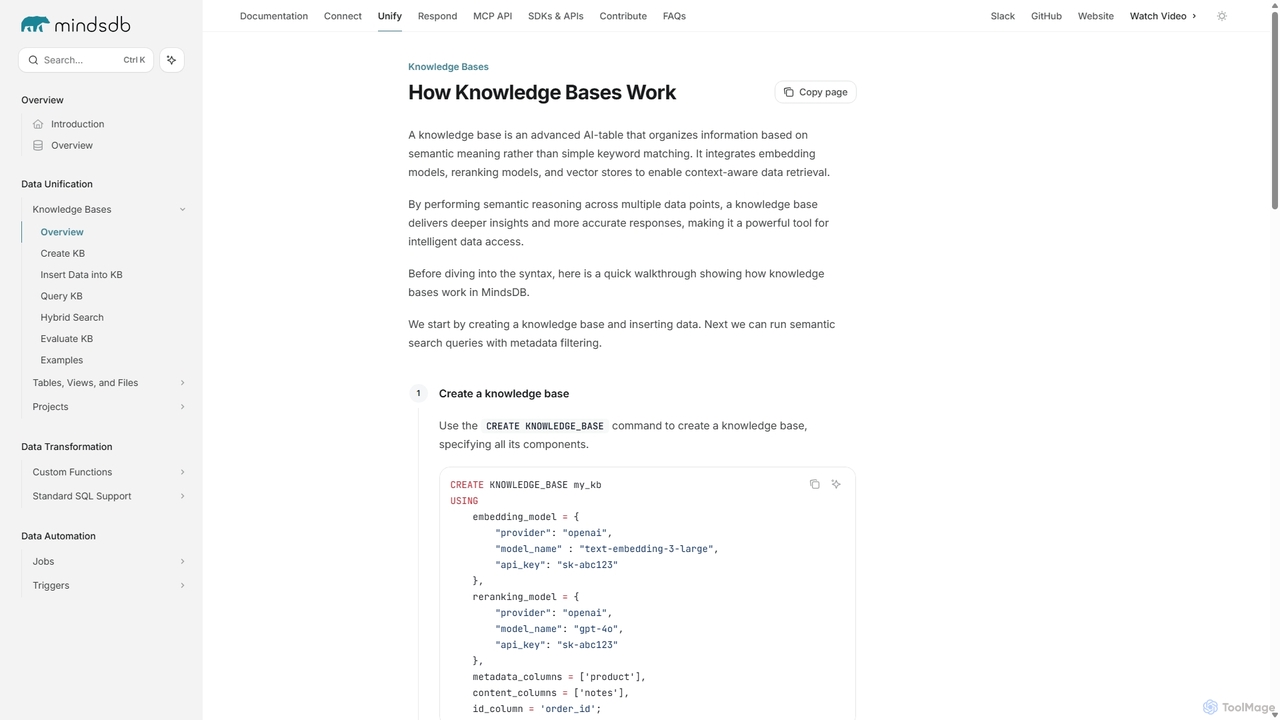Click the Data Unification heading
This screenshot has width=1280, height=720.
[57, 184]
